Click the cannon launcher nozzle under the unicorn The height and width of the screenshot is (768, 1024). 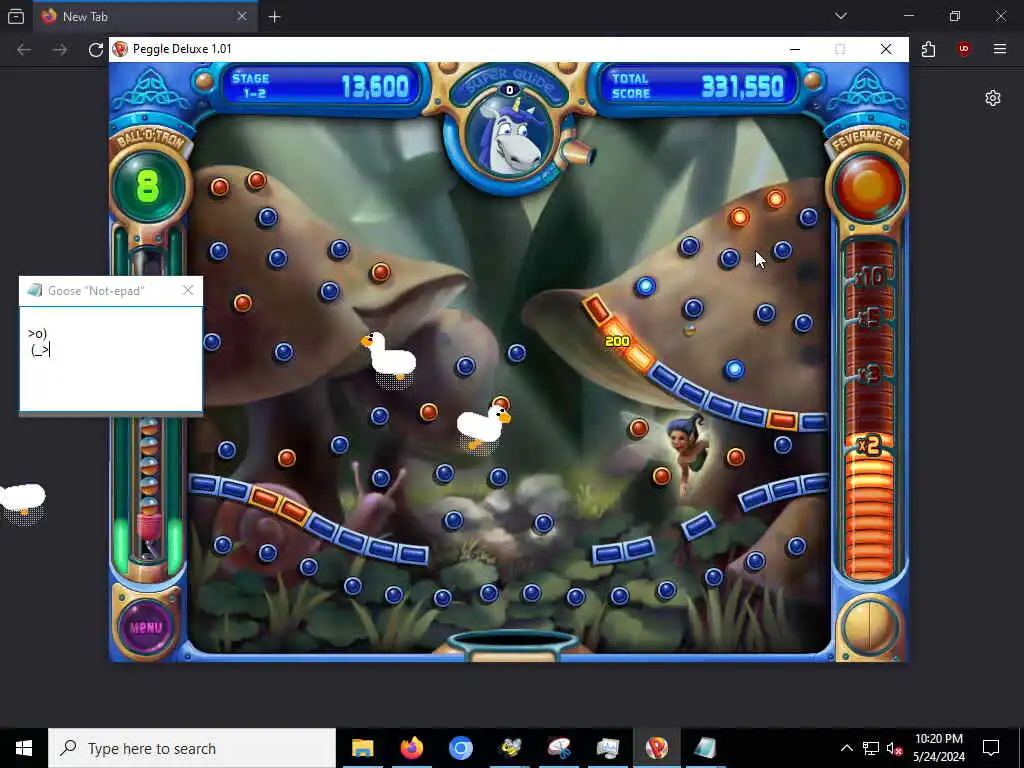[577, 154]
